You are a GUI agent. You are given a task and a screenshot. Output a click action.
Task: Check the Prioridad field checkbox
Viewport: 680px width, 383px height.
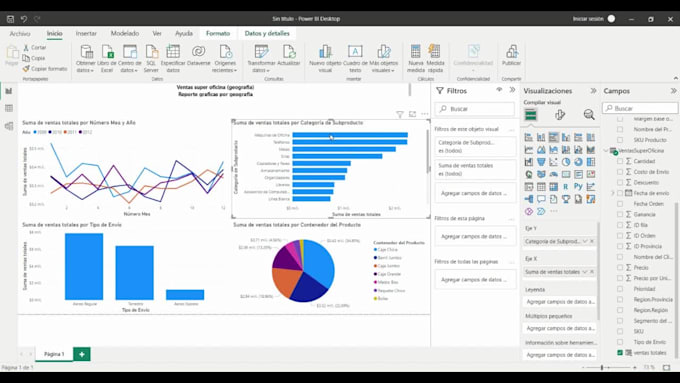(x=620, y=288)
